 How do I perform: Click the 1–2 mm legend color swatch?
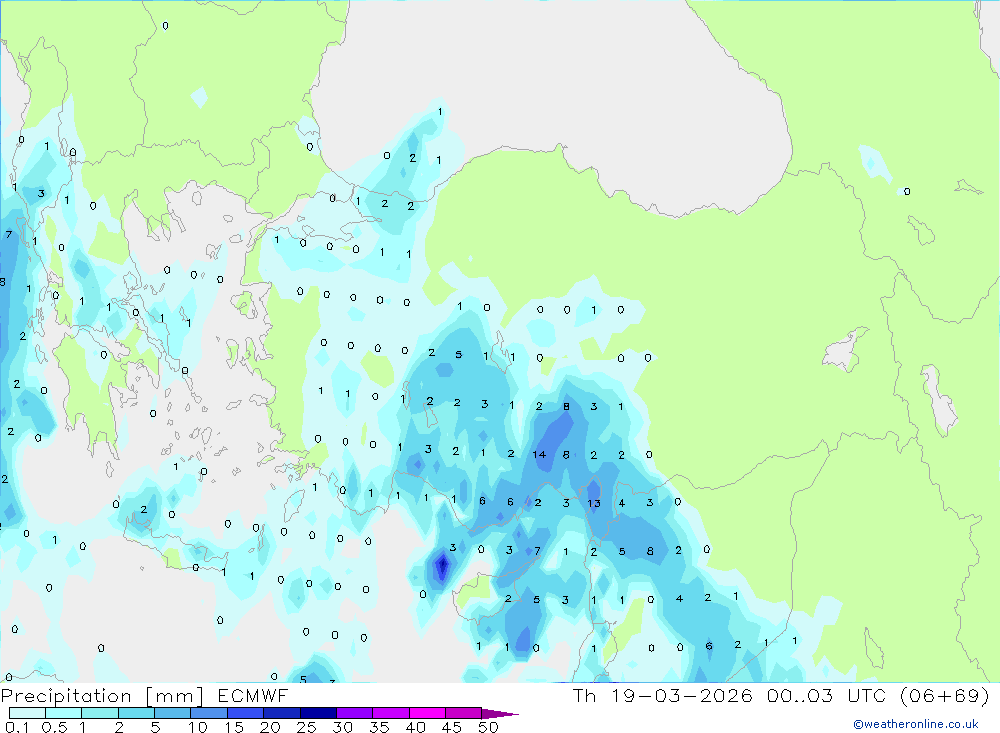[x=100, y=713]
